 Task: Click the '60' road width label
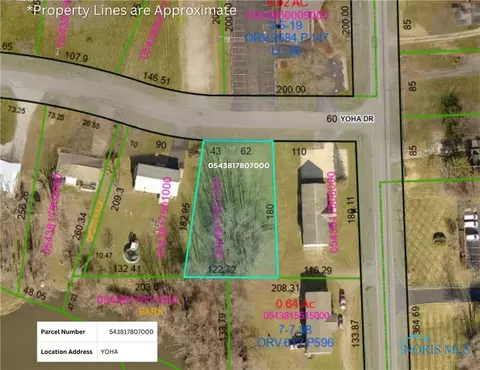click(x=332, y=119)
